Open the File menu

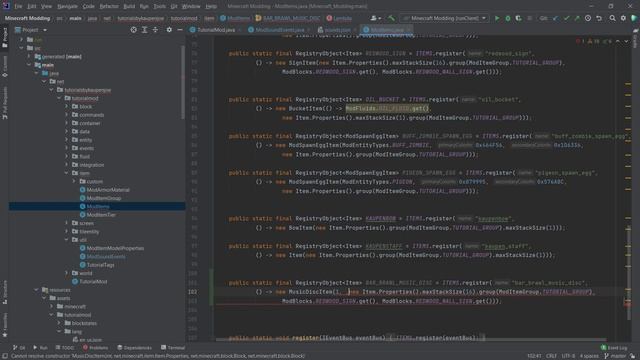click(x=18, y=7)
